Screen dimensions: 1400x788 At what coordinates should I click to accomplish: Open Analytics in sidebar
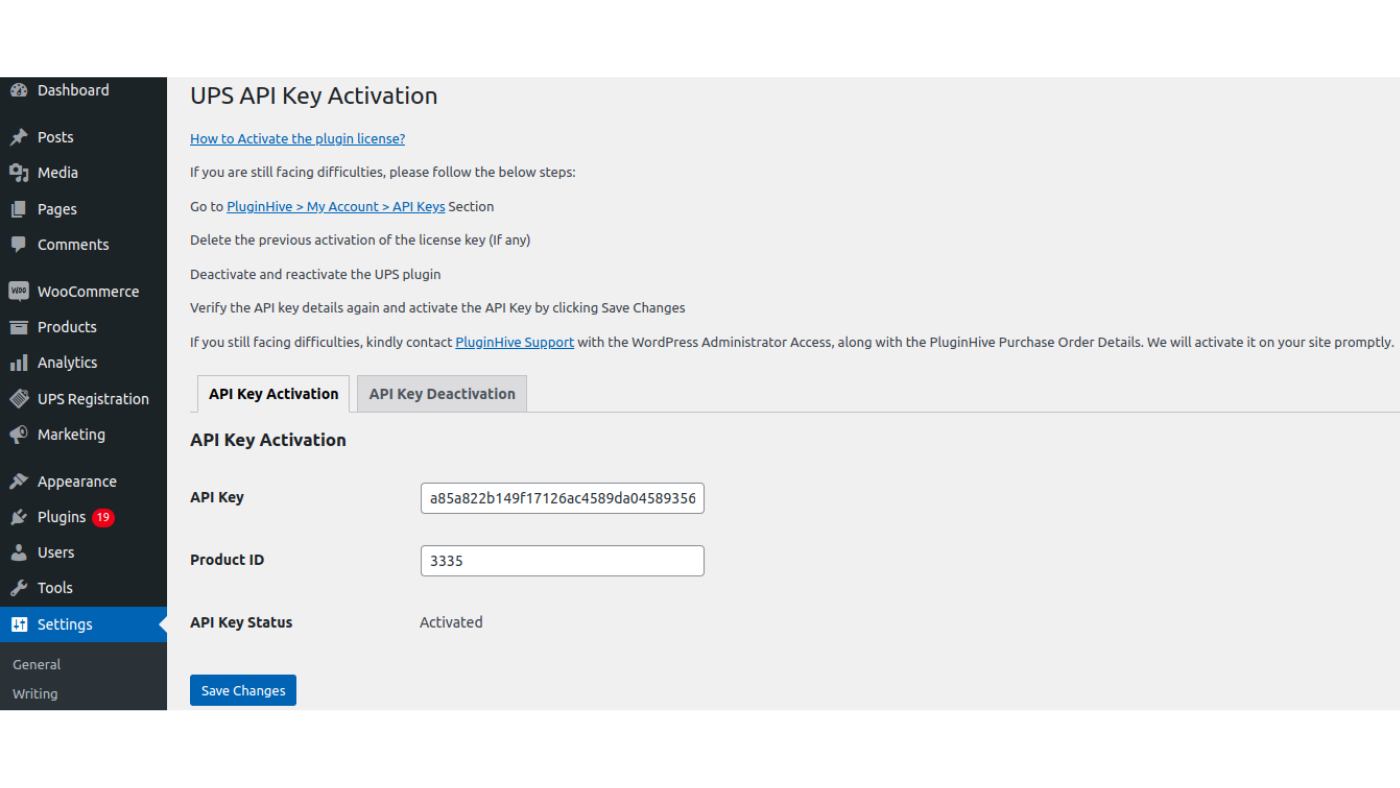[67, 363]
